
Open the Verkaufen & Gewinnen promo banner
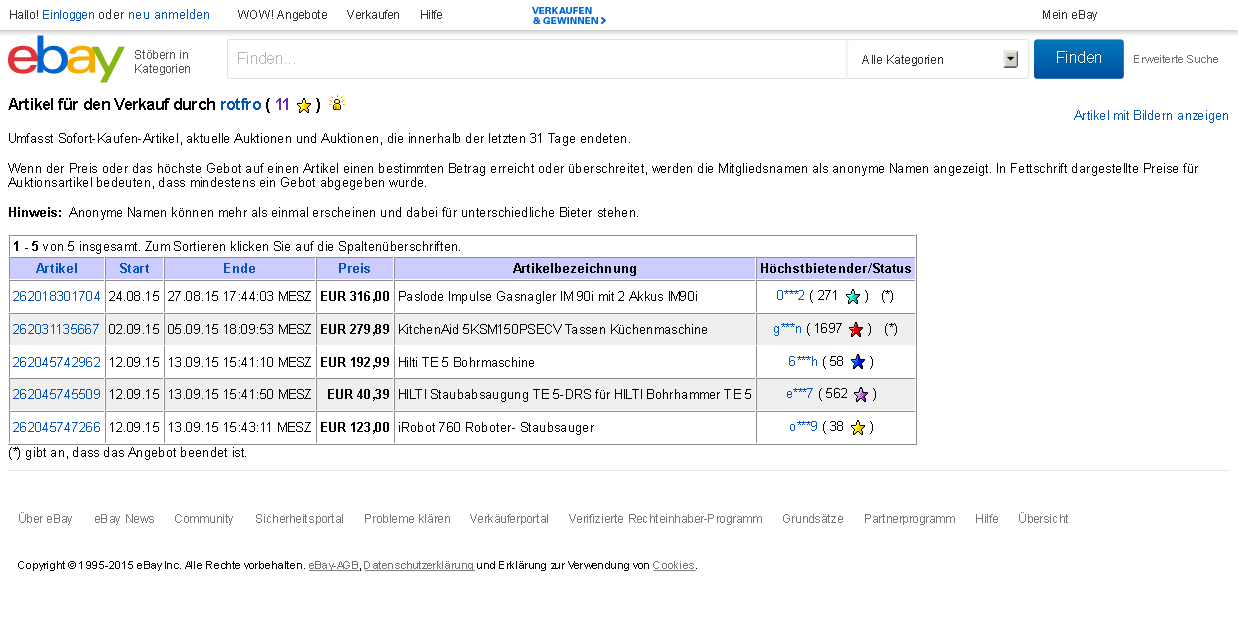pos(569,15)
